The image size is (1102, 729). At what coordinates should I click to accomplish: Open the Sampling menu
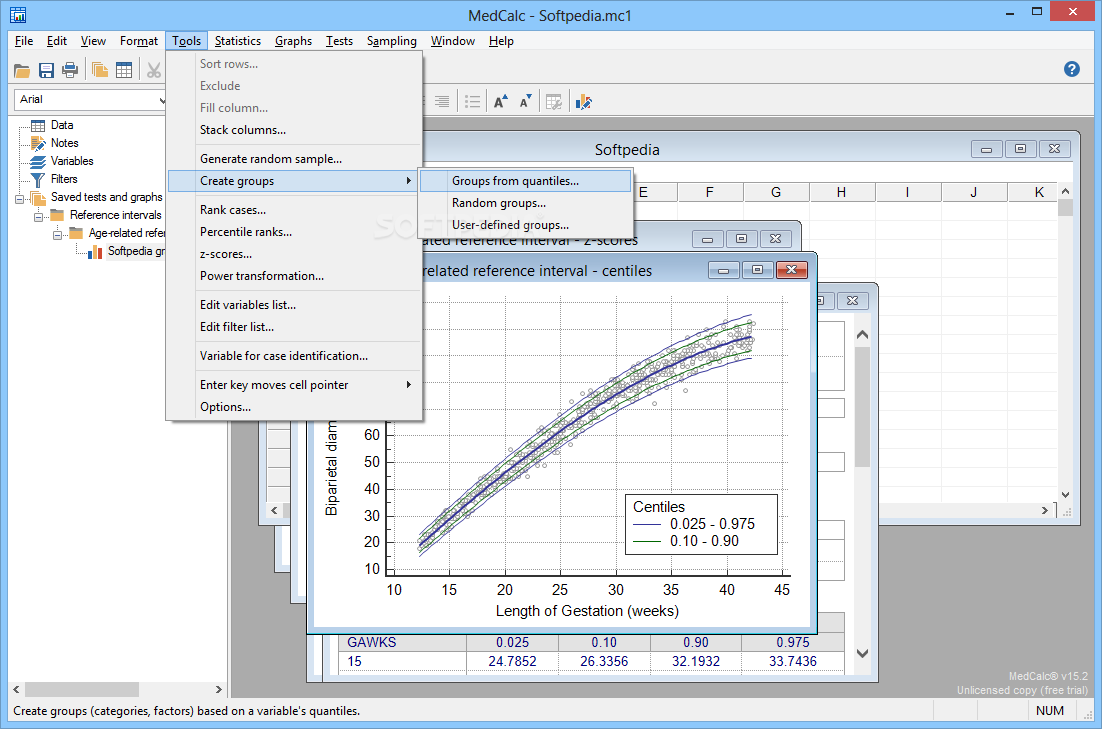(391, 41)
